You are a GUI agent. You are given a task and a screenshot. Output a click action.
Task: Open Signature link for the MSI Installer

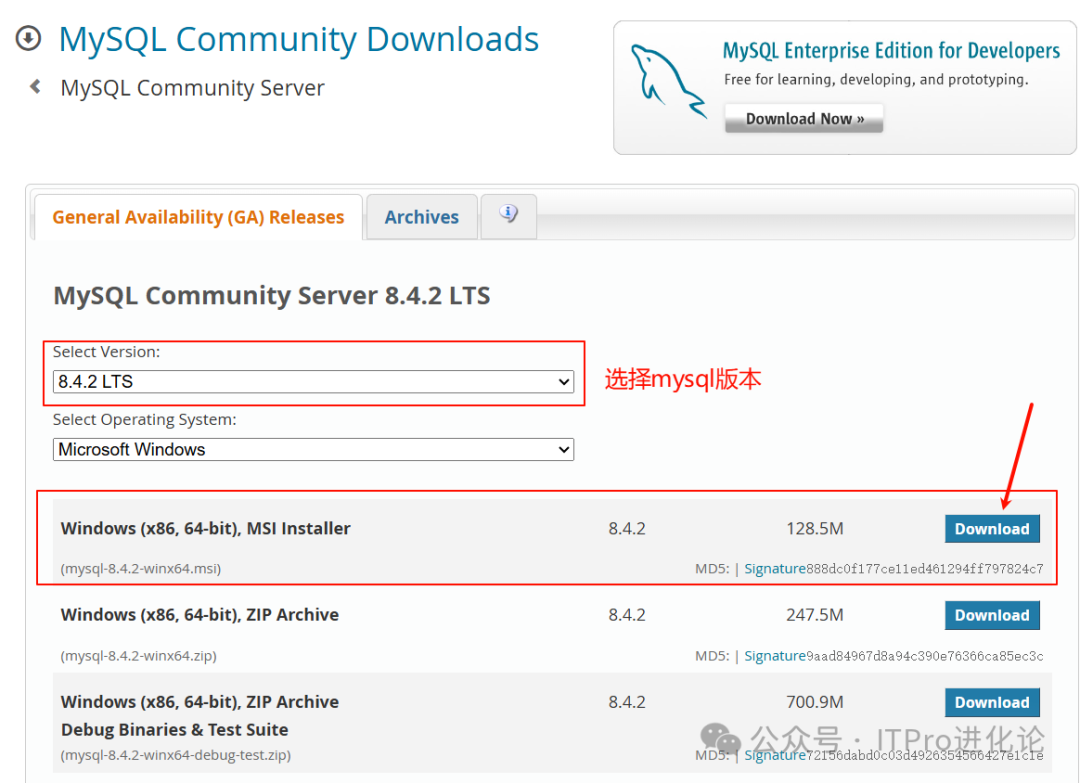click(775, 569)
